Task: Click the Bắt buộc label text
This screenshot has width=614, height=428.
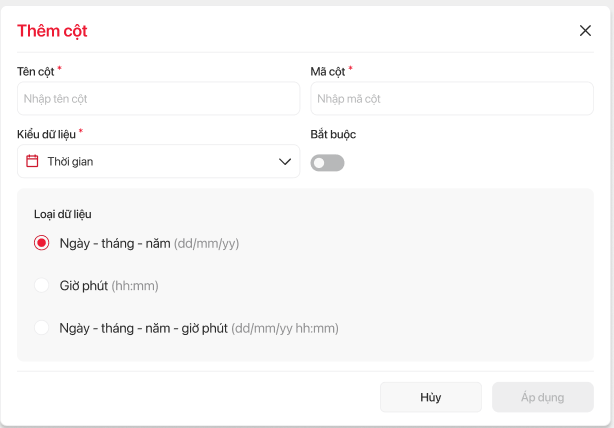Action: tap(333, 134)
